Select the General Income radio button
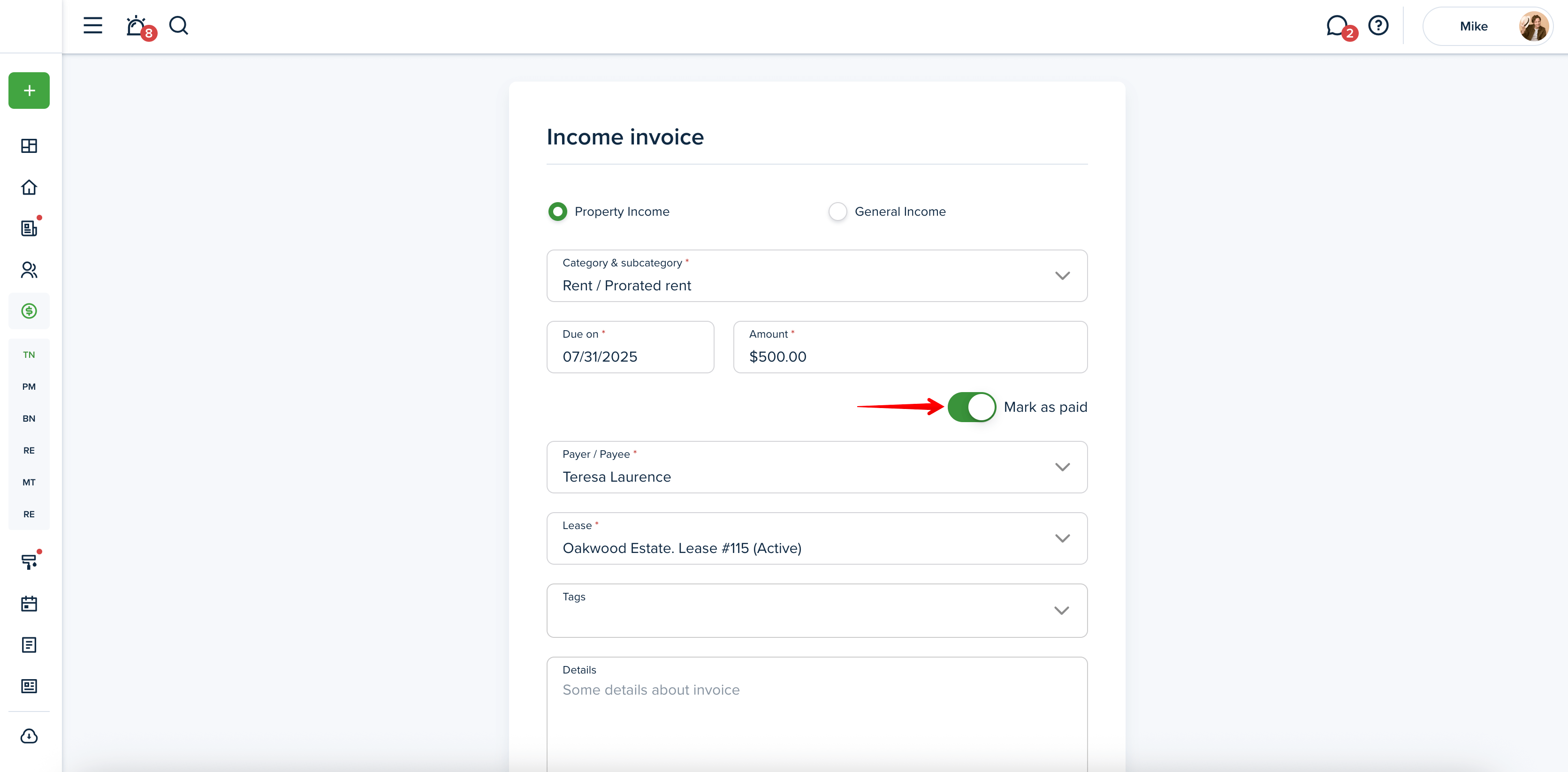Viewport: 1568px width, 772px height. click(837, 212)
